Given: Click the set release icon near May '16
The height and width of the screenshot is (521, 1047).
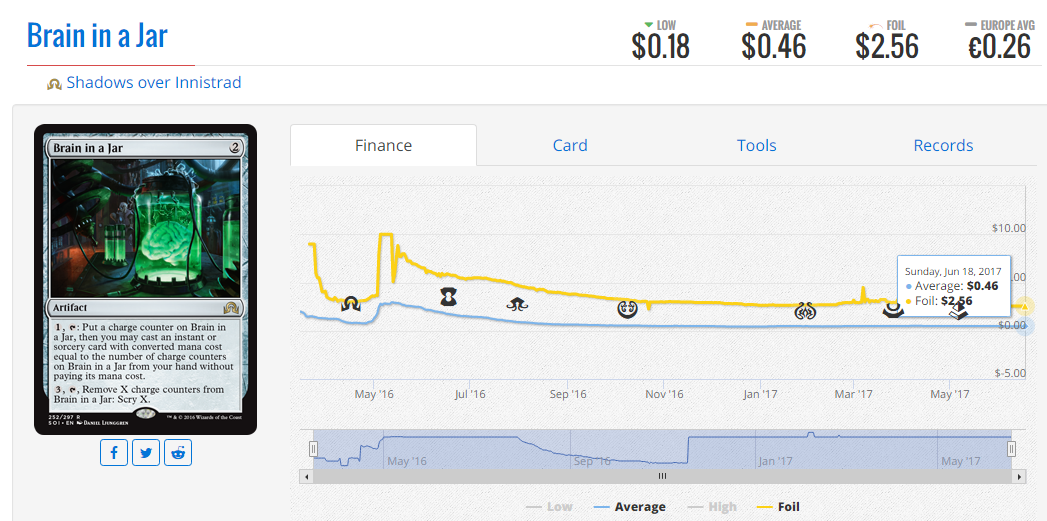Looking at the screenshot, I should click(351, 305).
